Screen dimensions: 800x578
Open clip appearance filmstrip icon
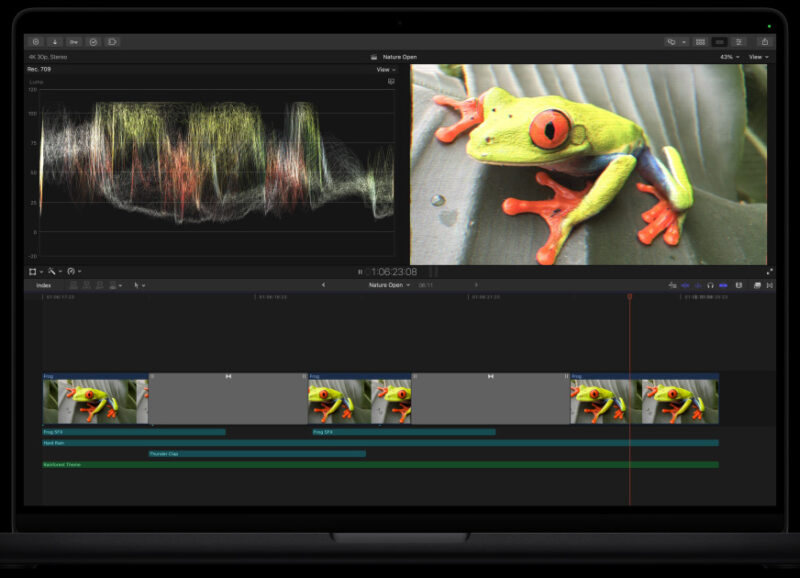click(x=738, y=285)
